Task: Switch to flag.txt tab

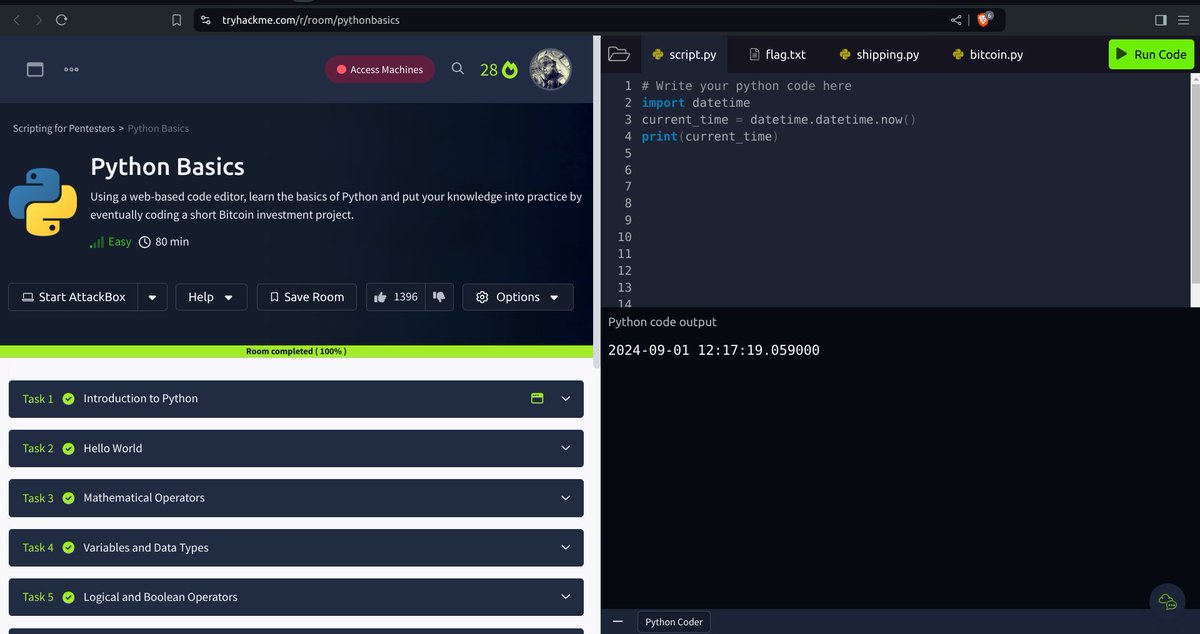Action: click(776, 55)
